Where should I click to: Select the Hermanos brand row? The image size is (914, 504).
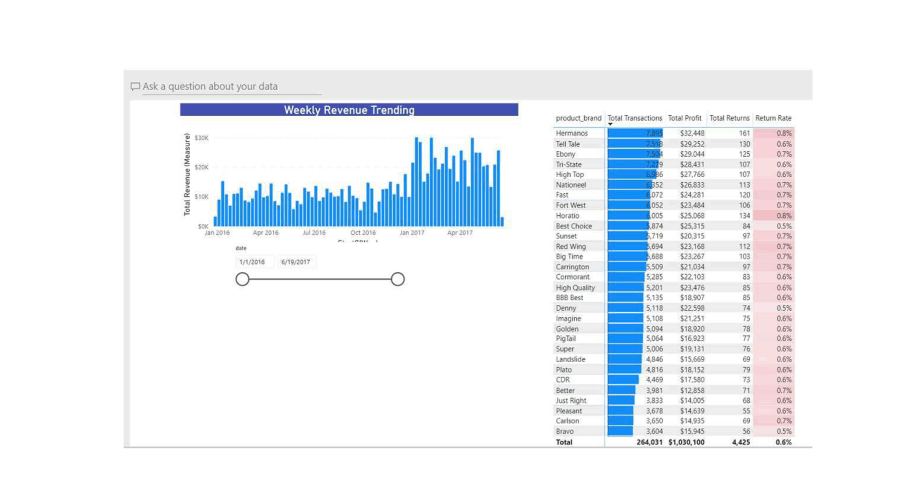point(572,133)
